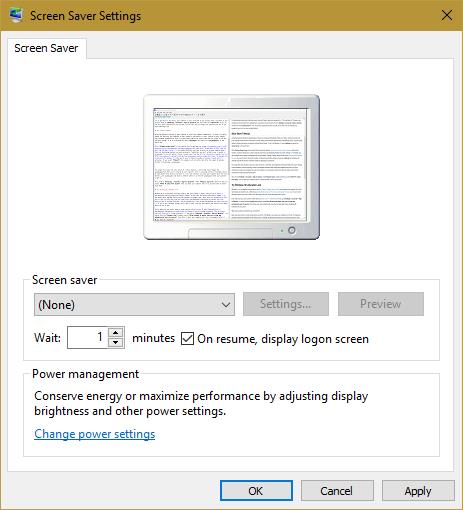Click the Screen saver group label
The height and width of the screenshot is (510, 463).
pyautogui.click(x=65, y=280)
